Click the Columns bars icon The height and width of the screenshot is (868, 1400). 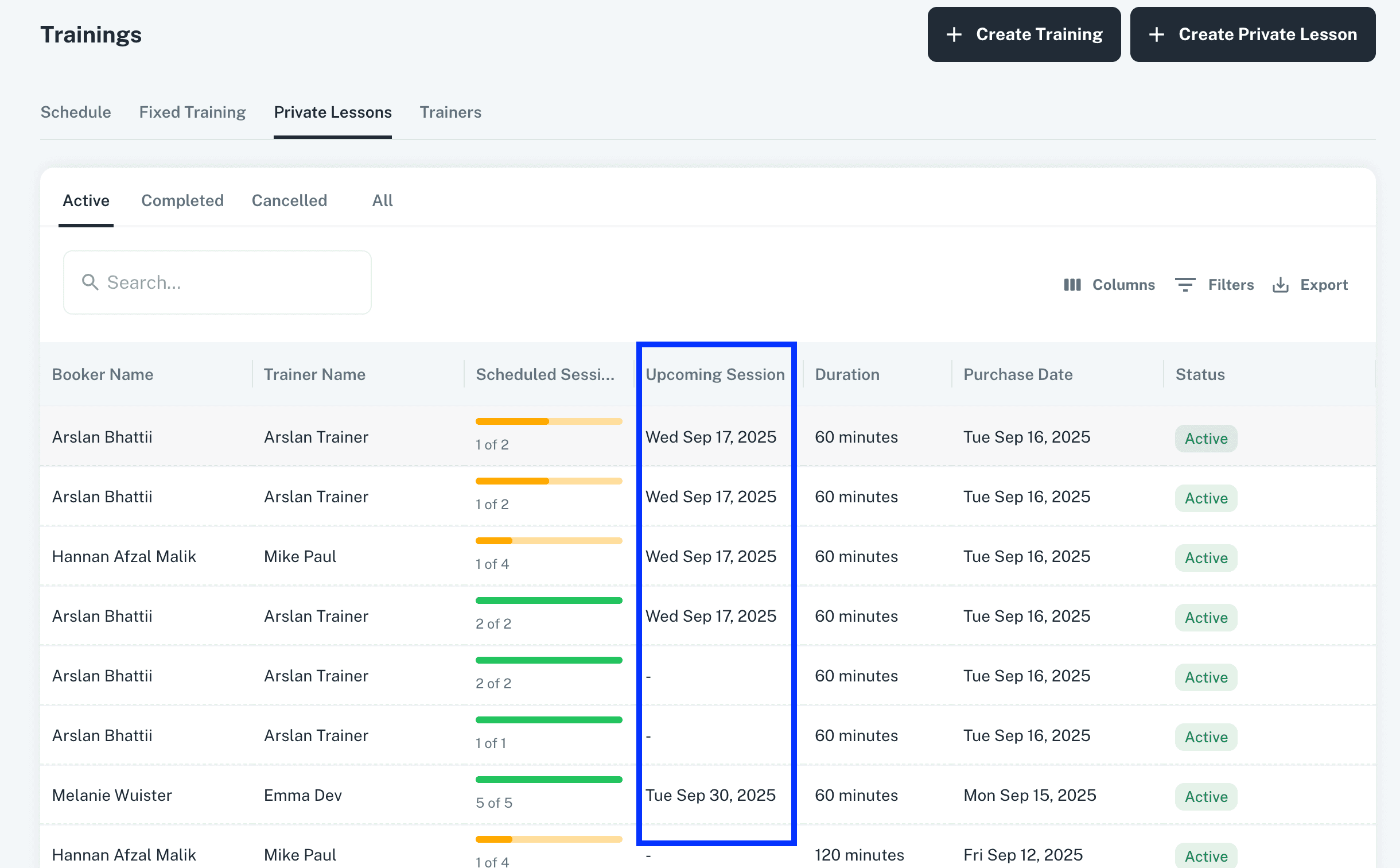point(1072,285)
